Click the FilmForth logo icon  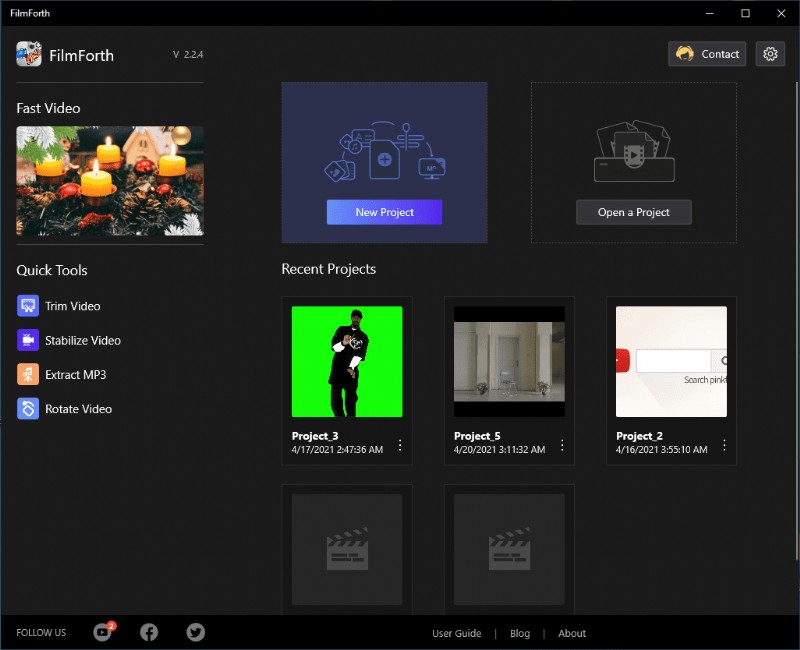click(29, 54)
